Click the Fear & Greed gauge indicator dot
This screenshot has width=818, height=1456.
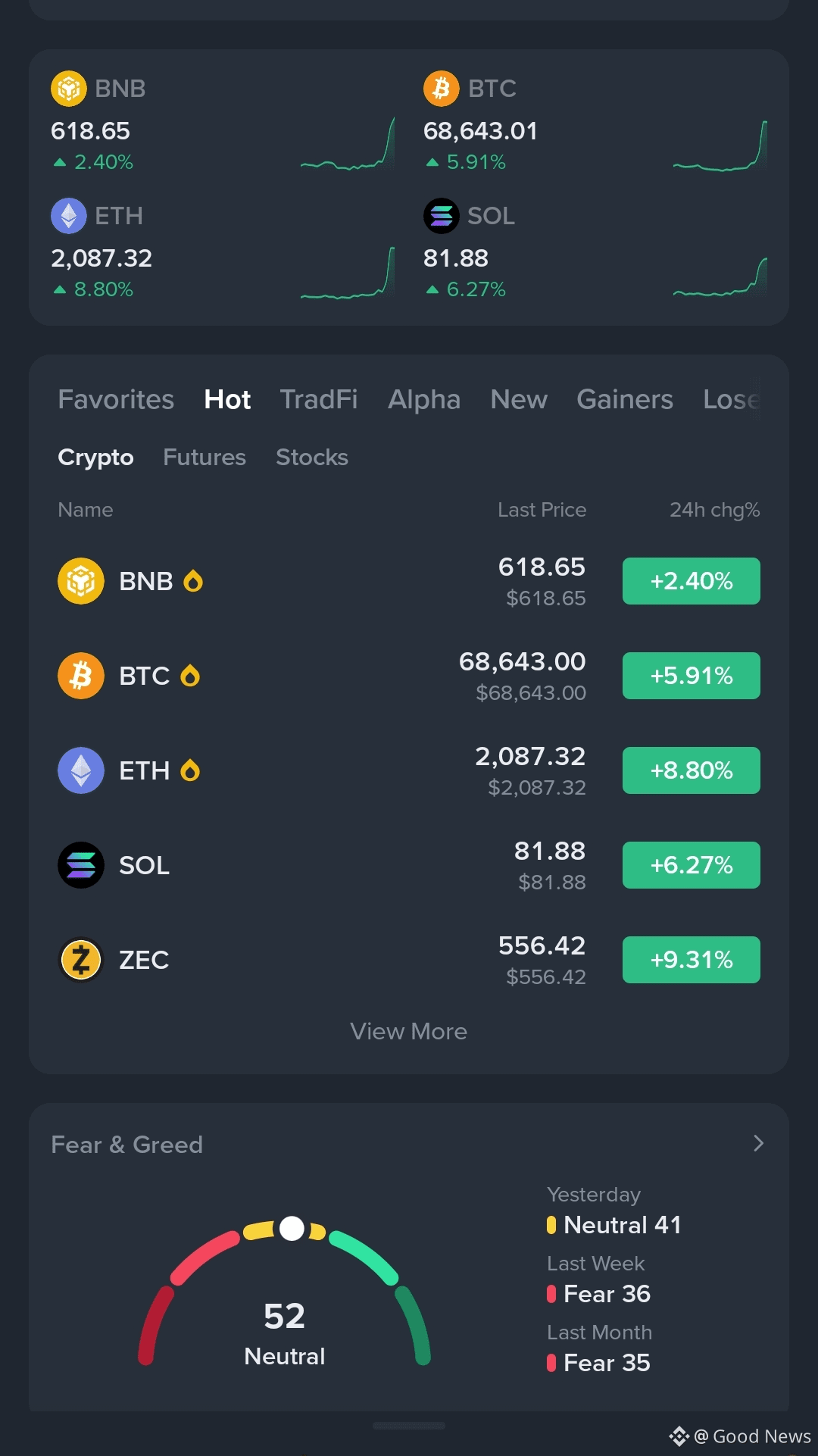pyautogui.click(x=292, y=1229)
